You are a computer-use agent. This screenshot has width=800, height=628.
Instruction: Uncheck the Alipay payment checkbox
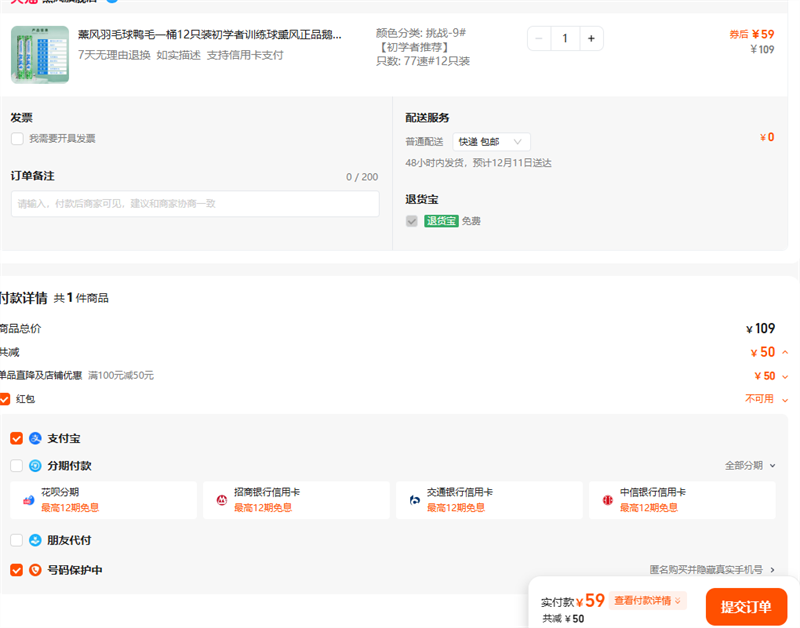click(x=16, y=438)
